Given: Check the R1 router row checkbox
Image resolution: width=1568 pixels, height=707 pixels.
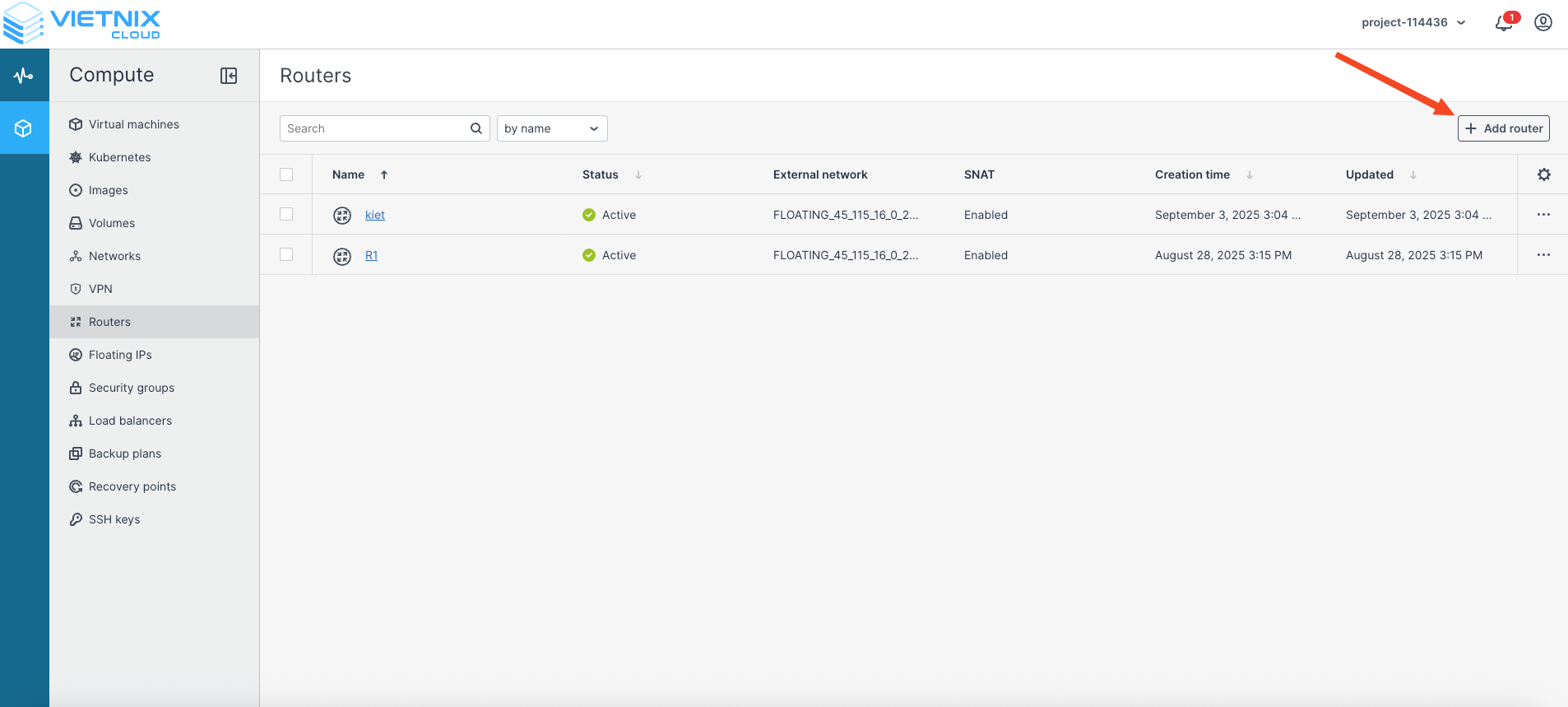Looking at the screenshot, I should (286, 254).
